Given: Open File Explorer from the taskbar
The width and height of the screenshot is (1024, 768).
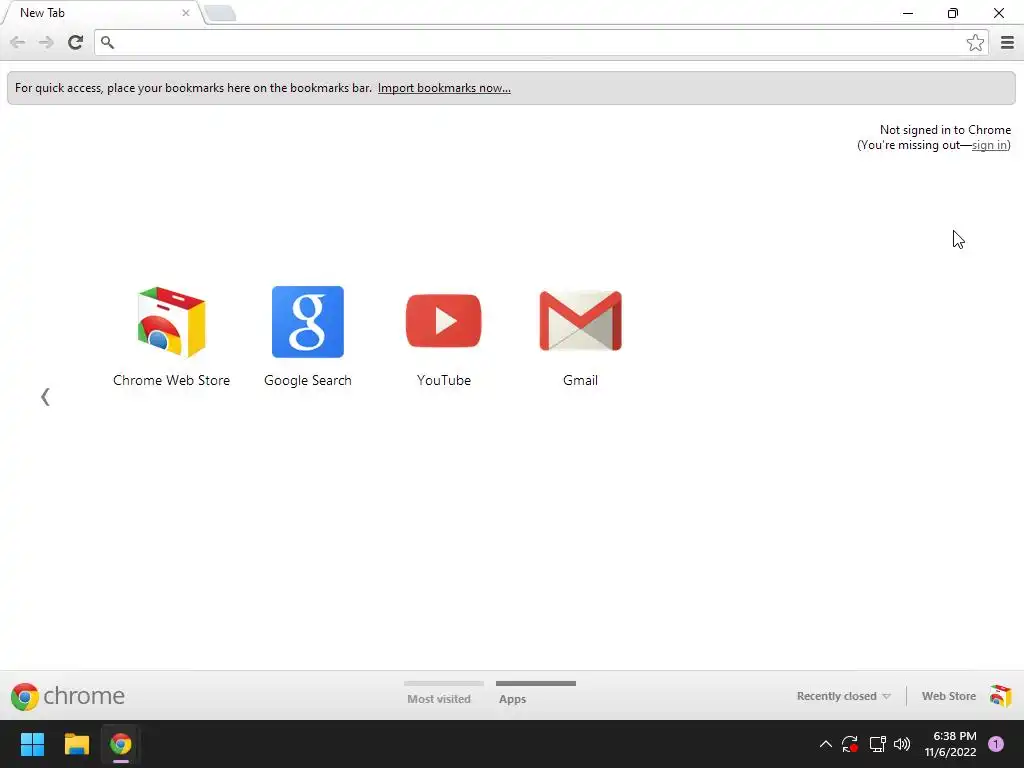Looking at the screenshot, I should (76, 744).
